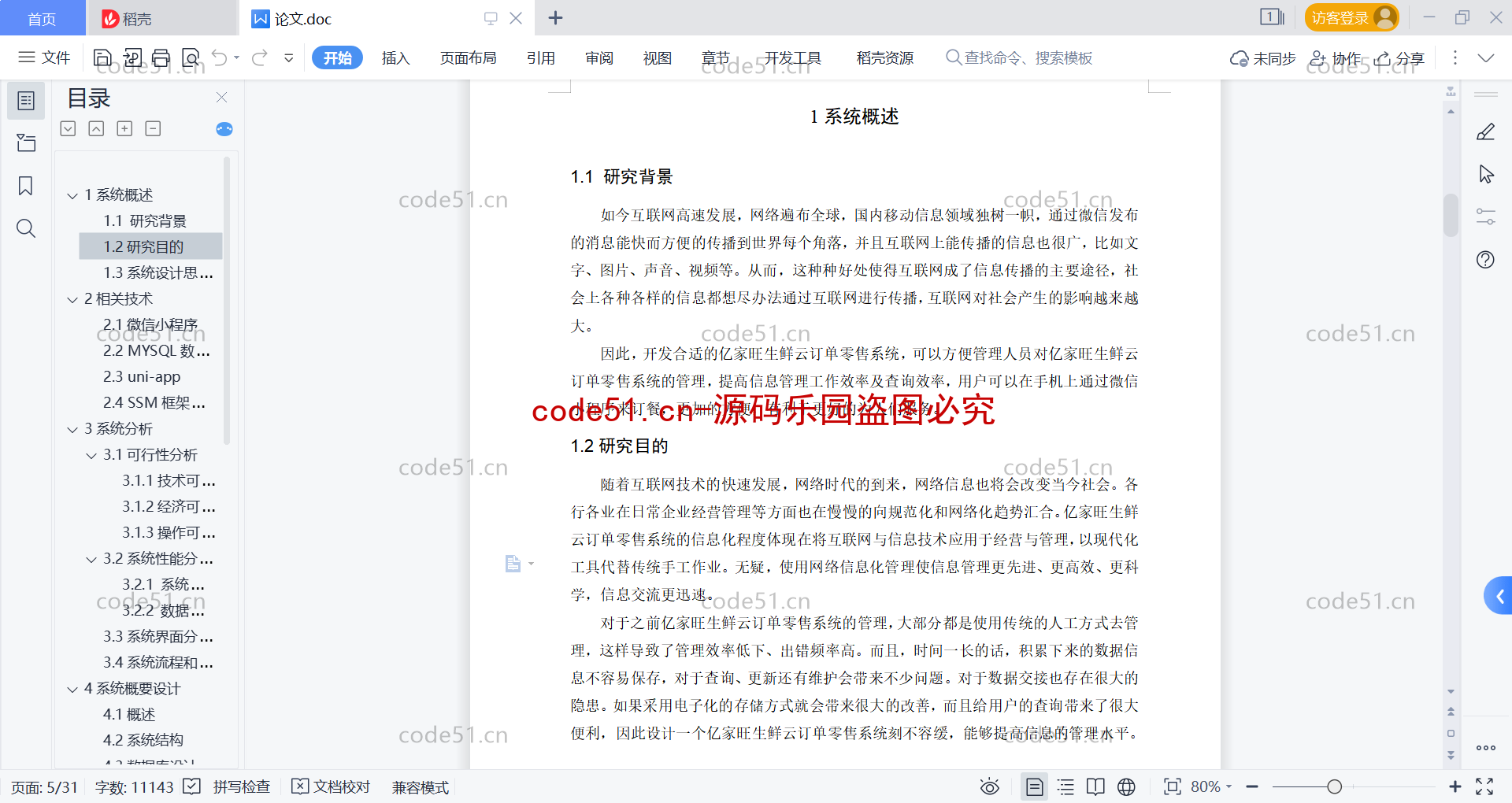Viewport: 1512px width, 803px height.
Task: Click zoom out minus button
Action: pos(1252,786)
